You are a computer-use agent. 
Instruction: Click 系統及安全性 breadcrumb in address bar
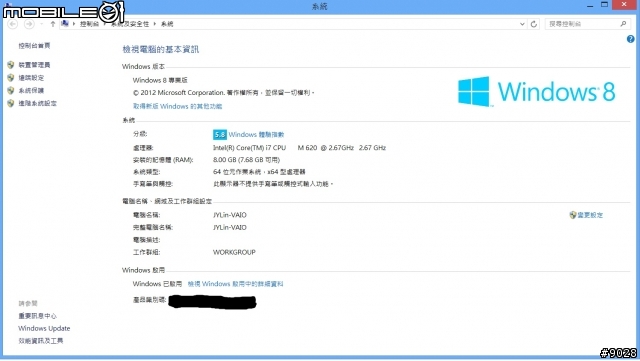point(130,24)
